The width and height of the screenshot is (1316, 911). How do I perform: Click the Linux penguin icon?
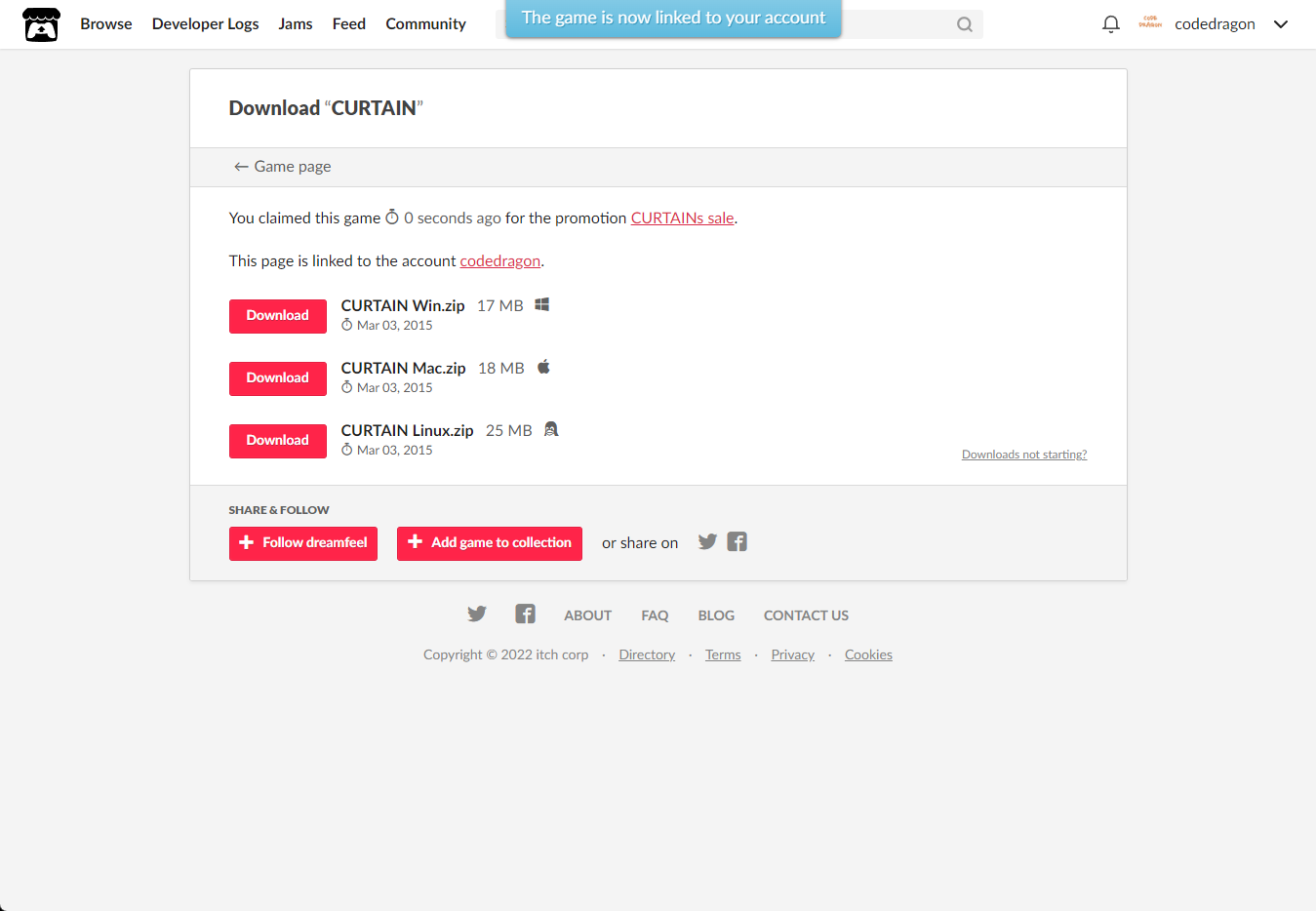pos(551,429)
